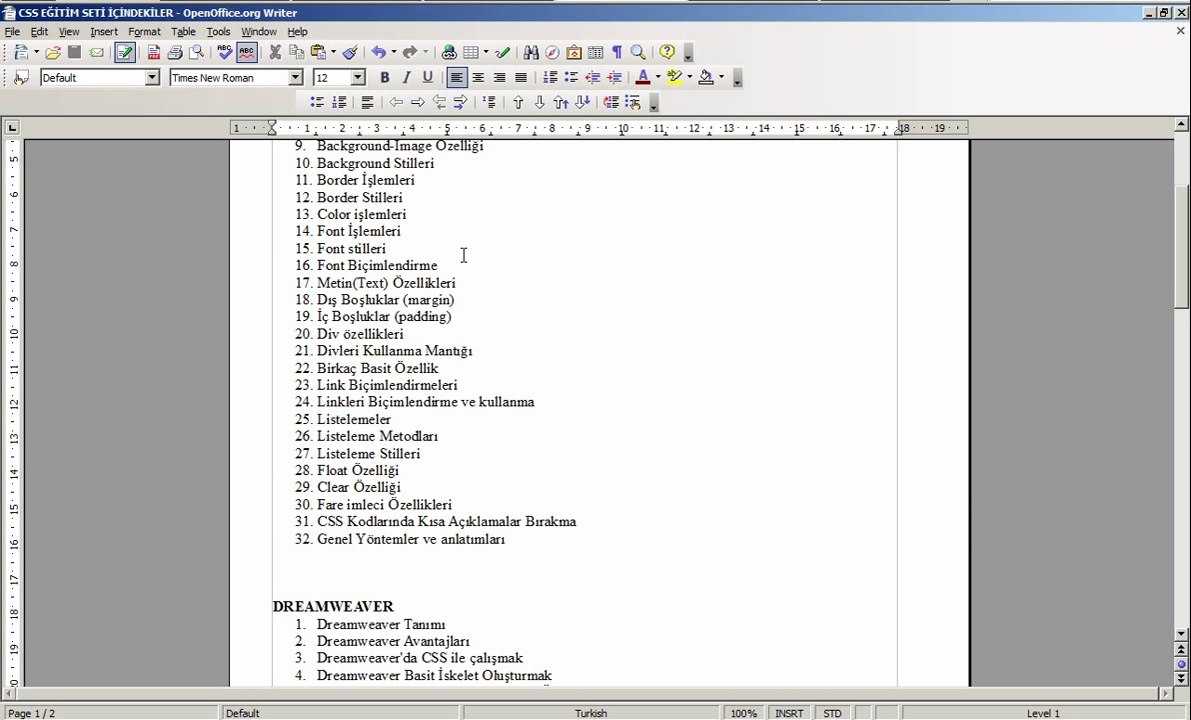Undo the last action arrow
1191x720 pixels.
(378, 52)
